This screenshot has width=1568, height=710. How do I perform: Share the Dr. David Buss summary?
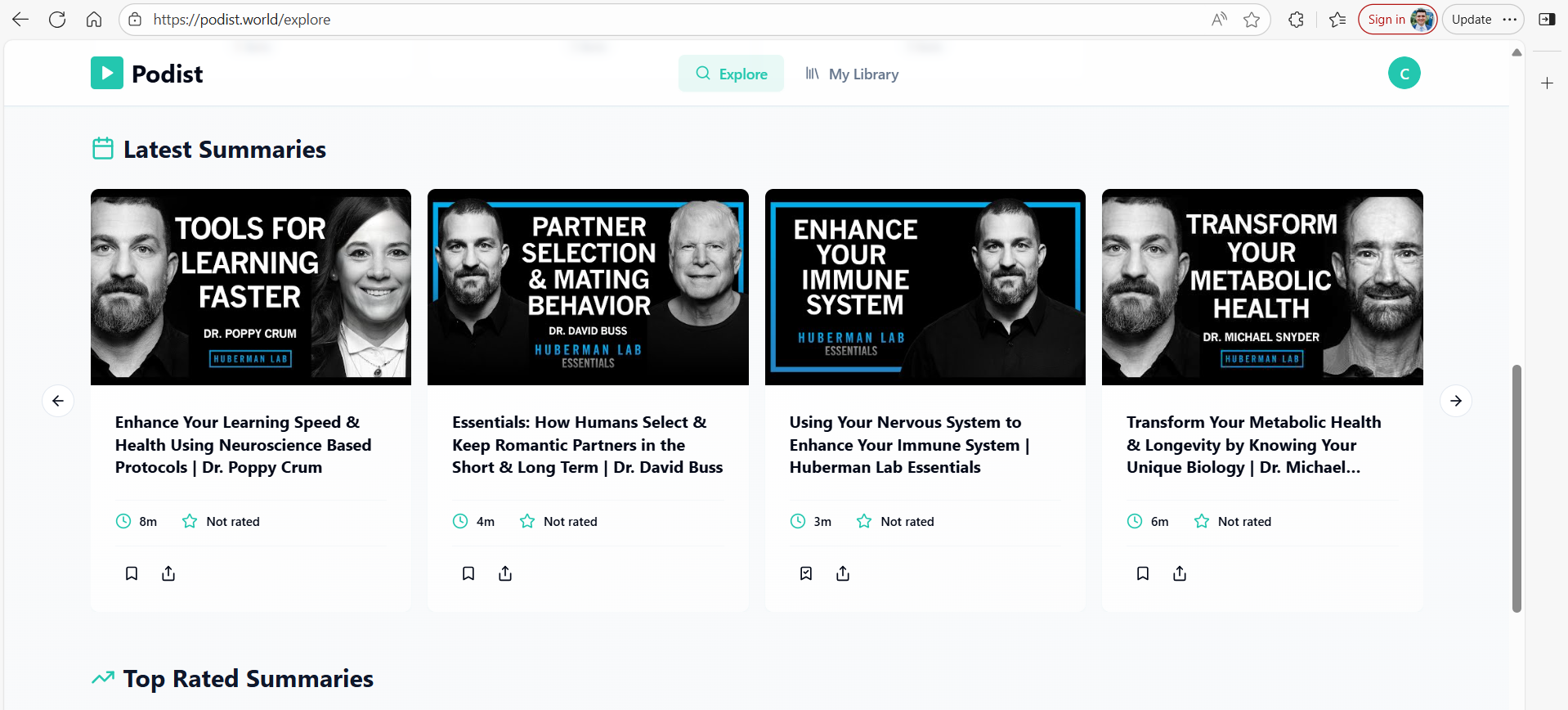point(505,573)
